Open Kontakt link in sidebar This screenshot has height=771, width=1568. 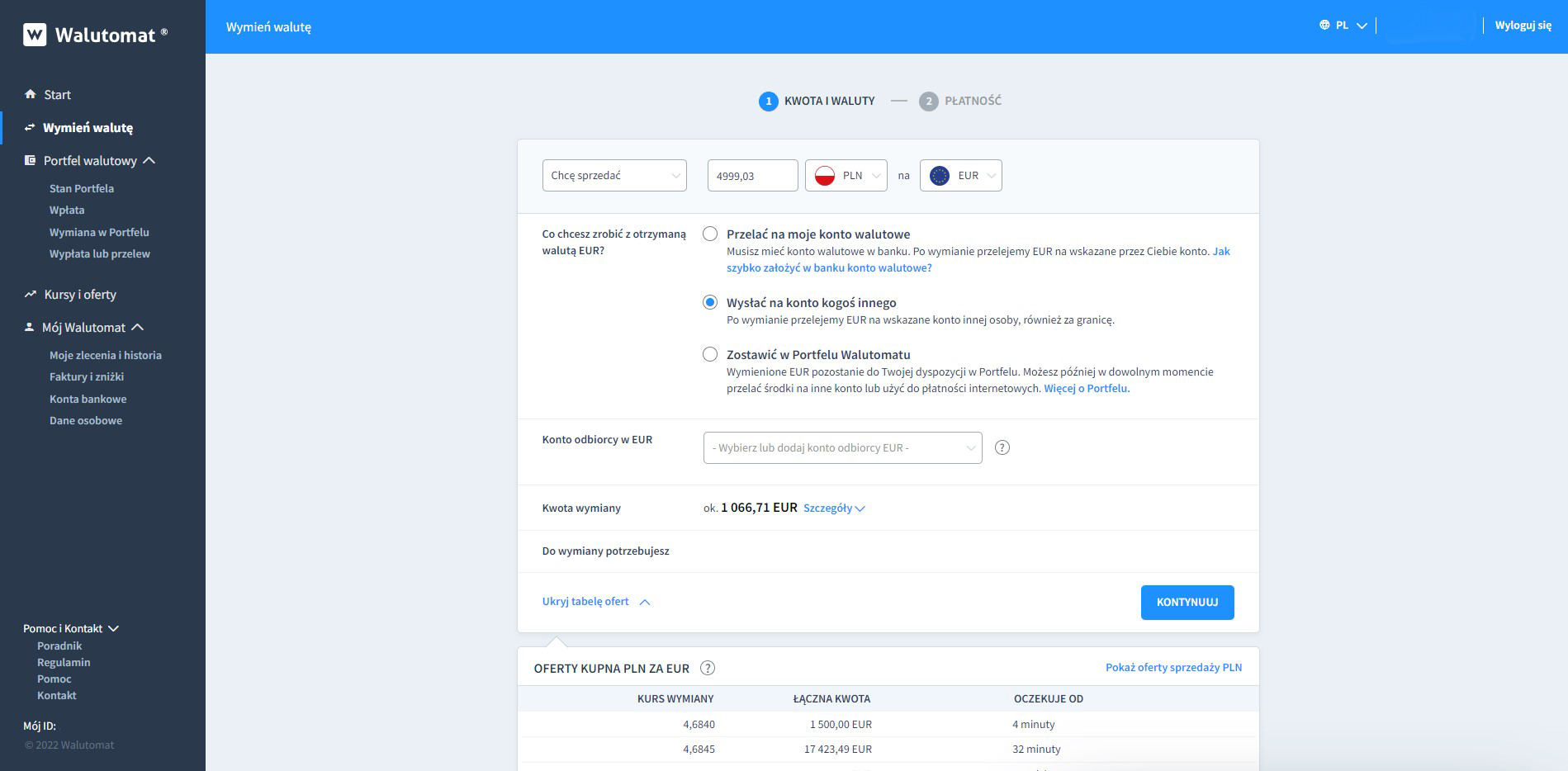(57, 695)
